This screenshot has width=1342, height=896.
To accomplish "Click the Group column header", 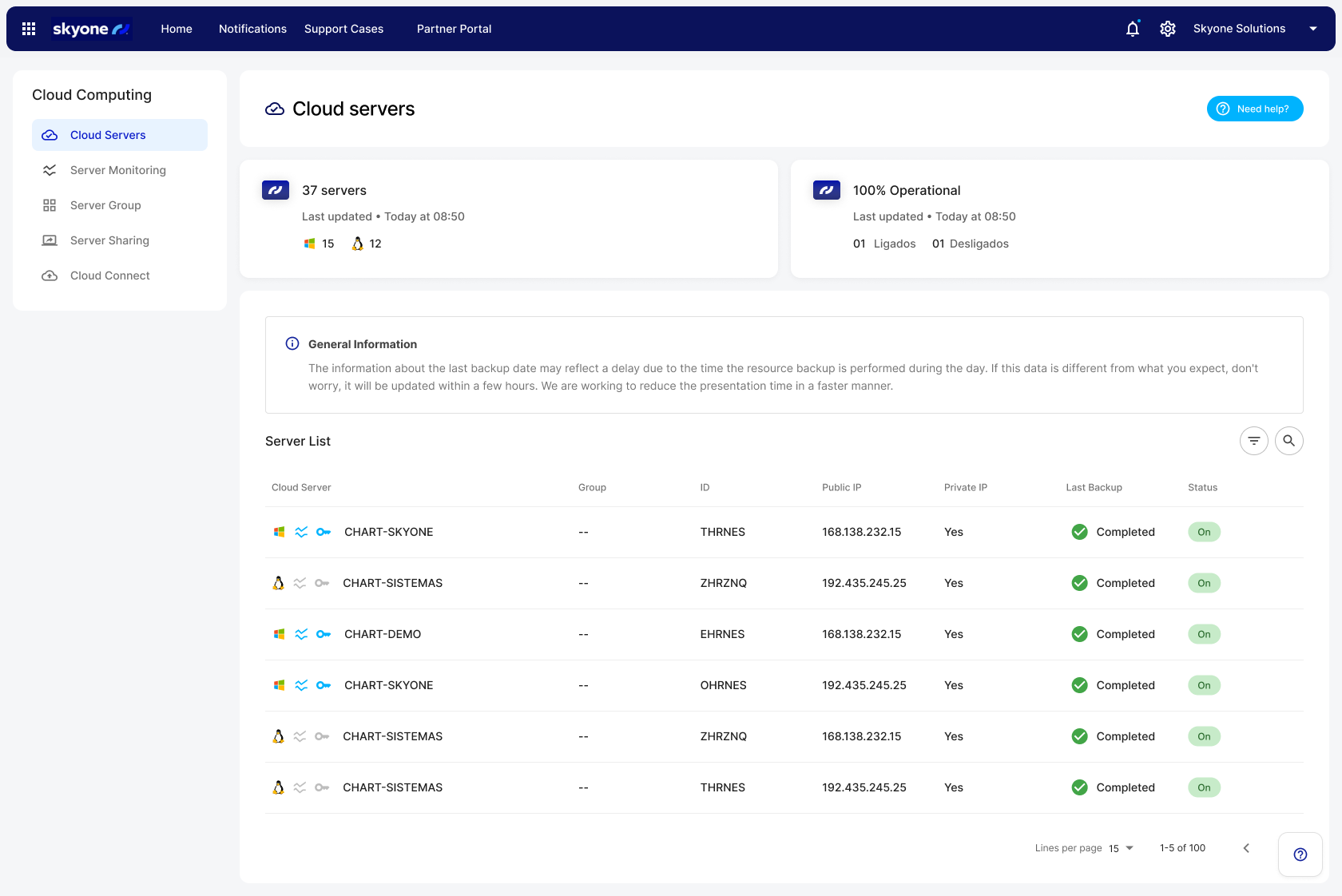I will coord(592,487).
